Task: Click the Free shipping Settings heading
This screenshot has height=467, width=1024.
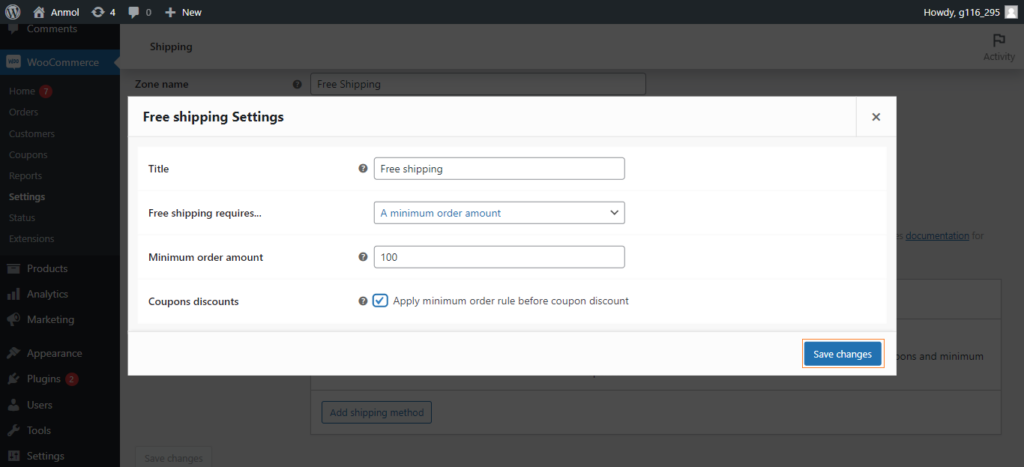Action: pos(213,117)
